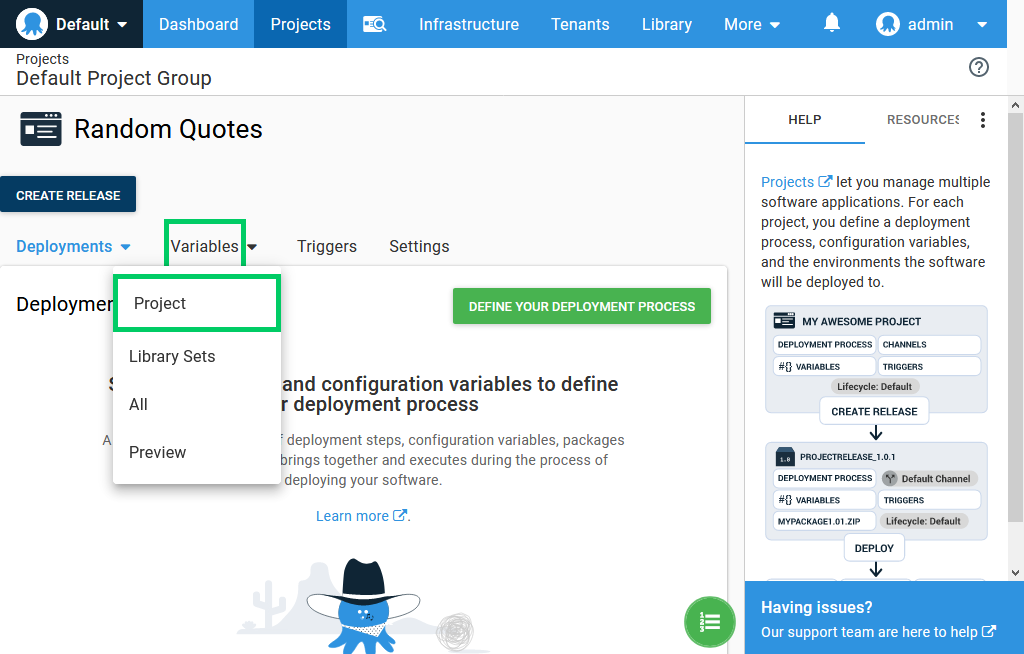Viewport: 1024px width, 654px height.
Task: Open the Triggers project tab
Action: [327, 246]
